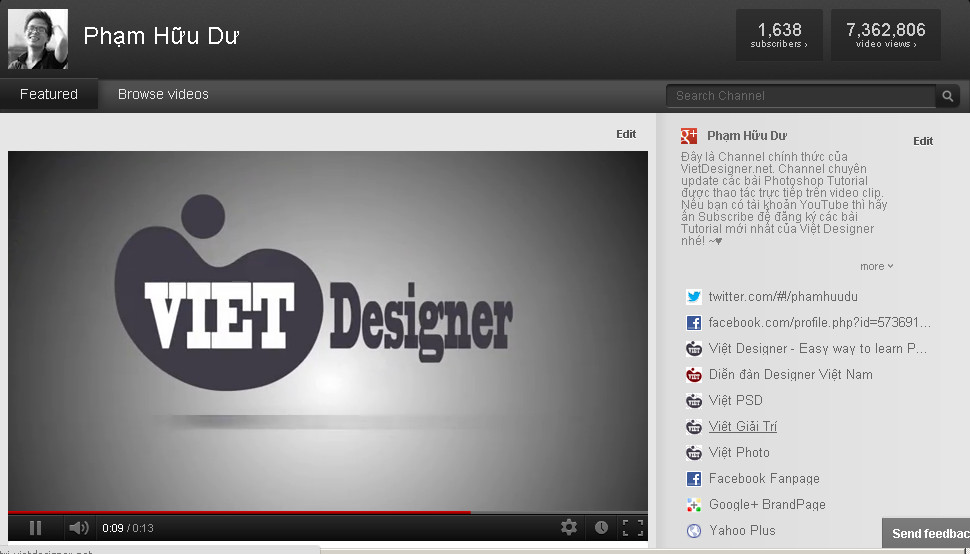Image resolution: width=970 pixels, height=554 pixels.
Task: Click the icon beside Việt PSD
Action: [693, 401]
